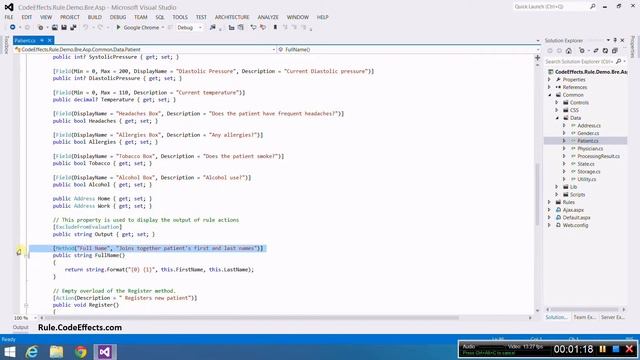Toggle auto-hide pin on Solution Explorer

point(615,40)
